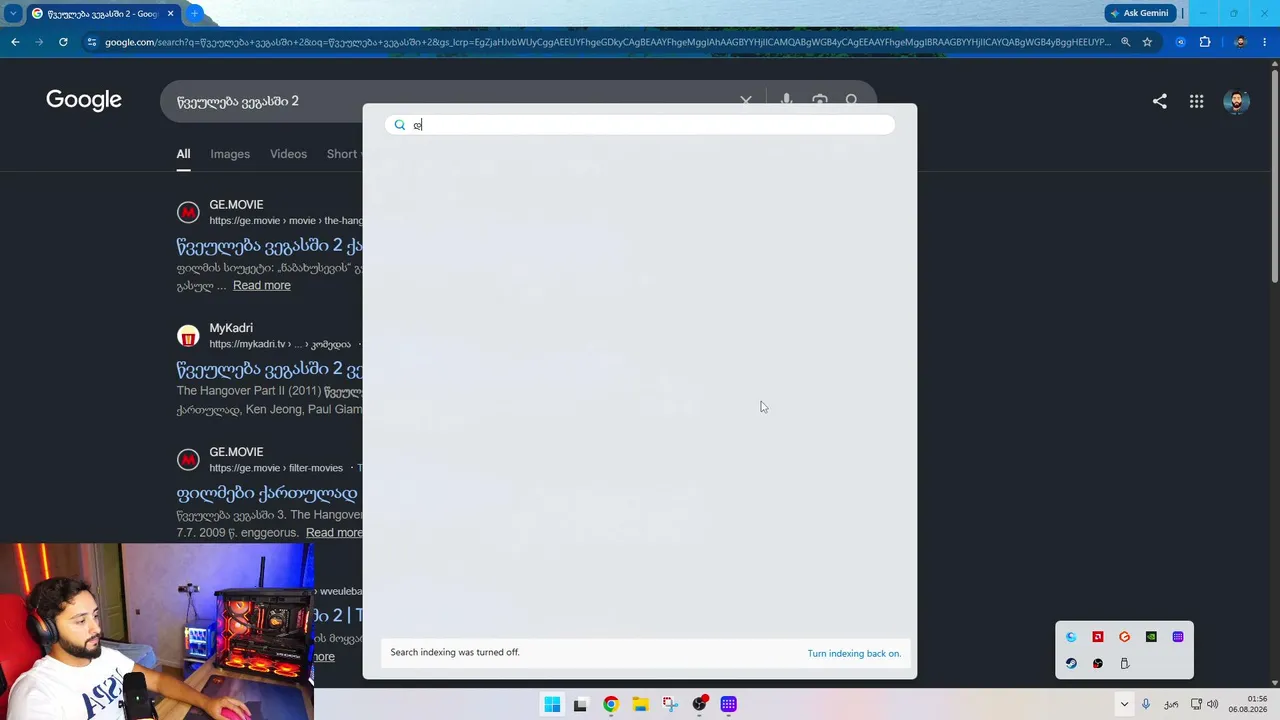Click Turn indexing back on link

854,653
